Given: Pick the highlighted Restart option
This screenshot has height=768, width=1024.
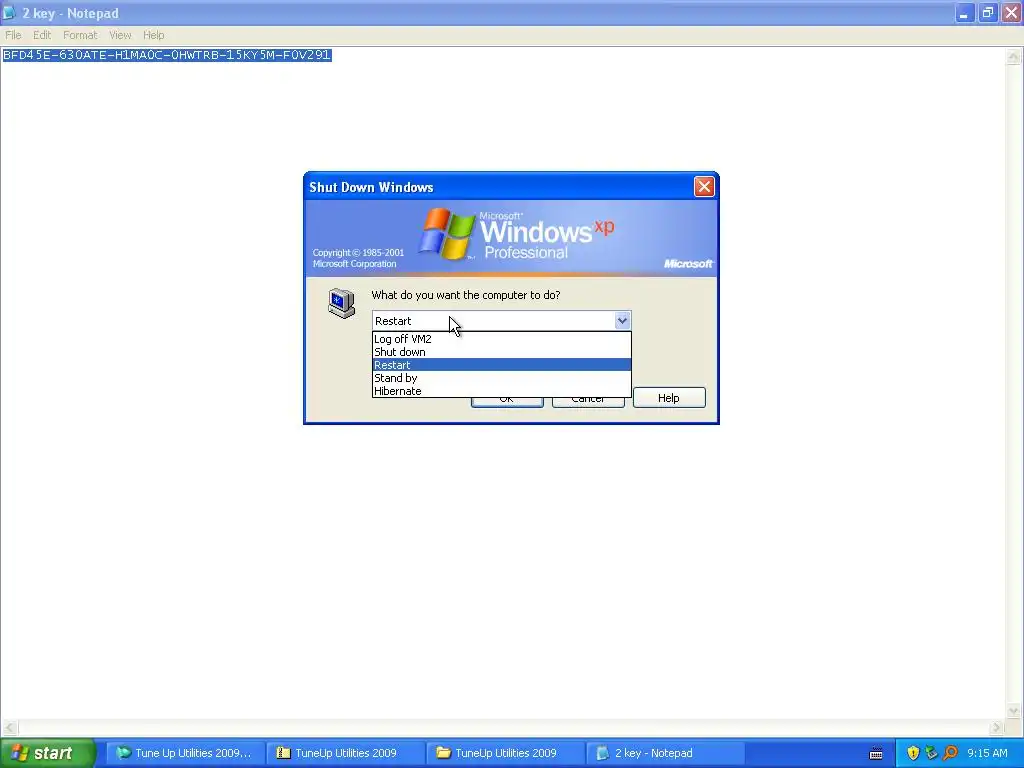Looking at the screenshot, I should point(502,365).
